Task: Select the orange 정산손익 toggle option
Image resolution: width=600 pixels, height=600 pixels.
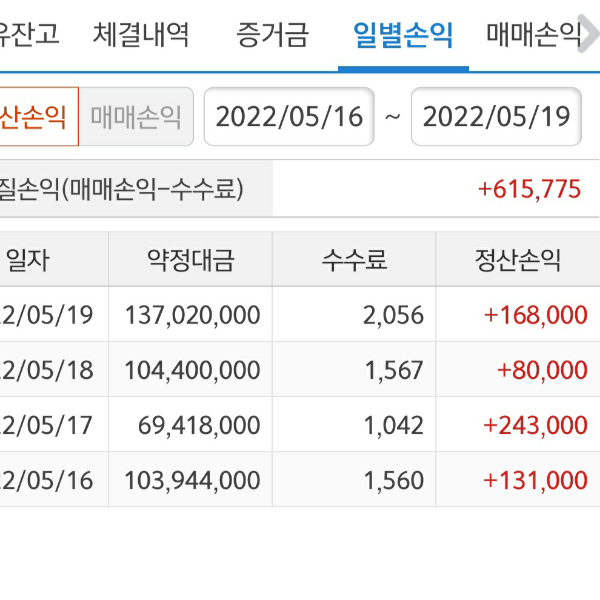Action: [36, 117]
